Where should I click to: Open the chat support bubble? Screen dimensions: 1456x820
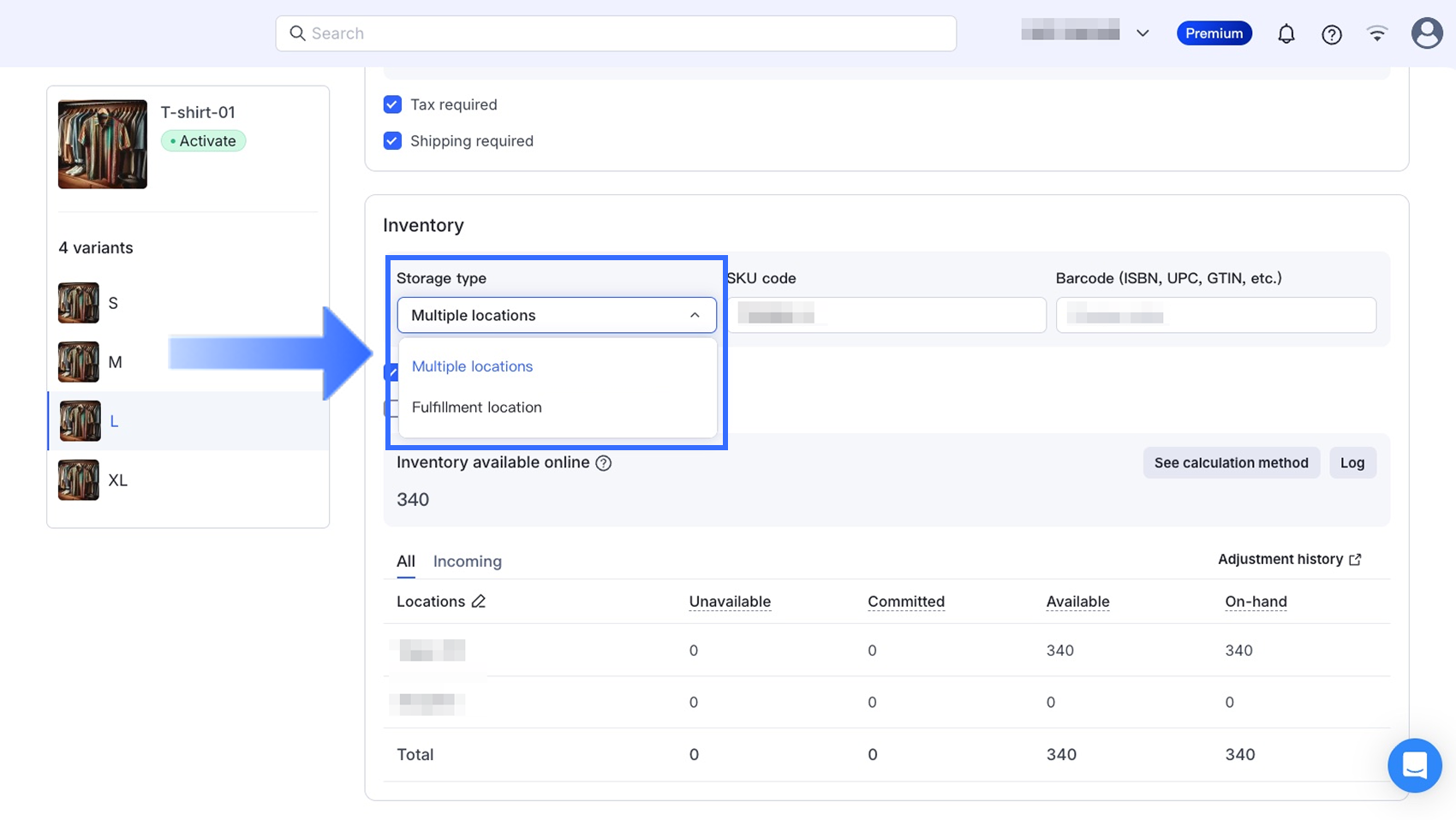[x=1414, y=765]
